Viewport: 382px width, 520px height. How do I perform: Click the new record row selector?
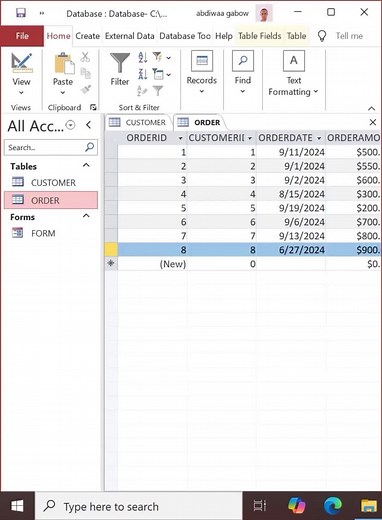(x=111, y=263)
